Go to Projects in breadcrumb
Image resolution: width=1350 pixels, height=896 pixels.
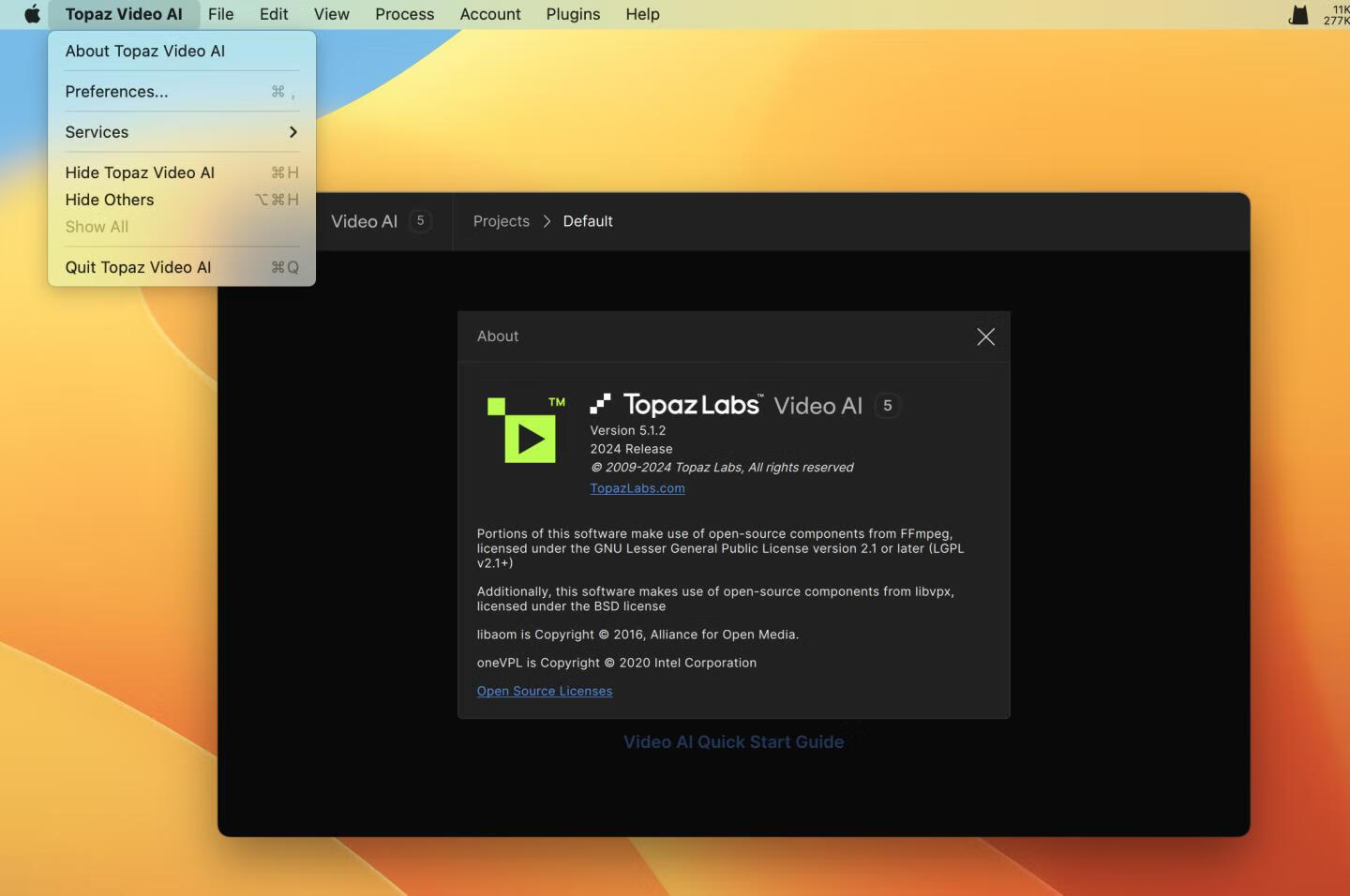pyautogui.click(x=502, y=221)
